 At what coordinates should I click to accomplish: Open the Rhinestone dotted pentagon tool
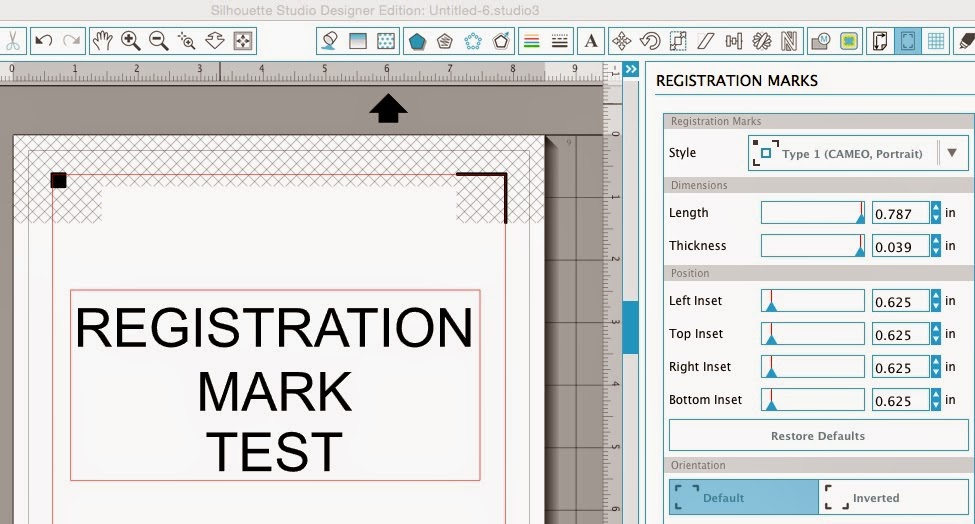click(473, 41)
